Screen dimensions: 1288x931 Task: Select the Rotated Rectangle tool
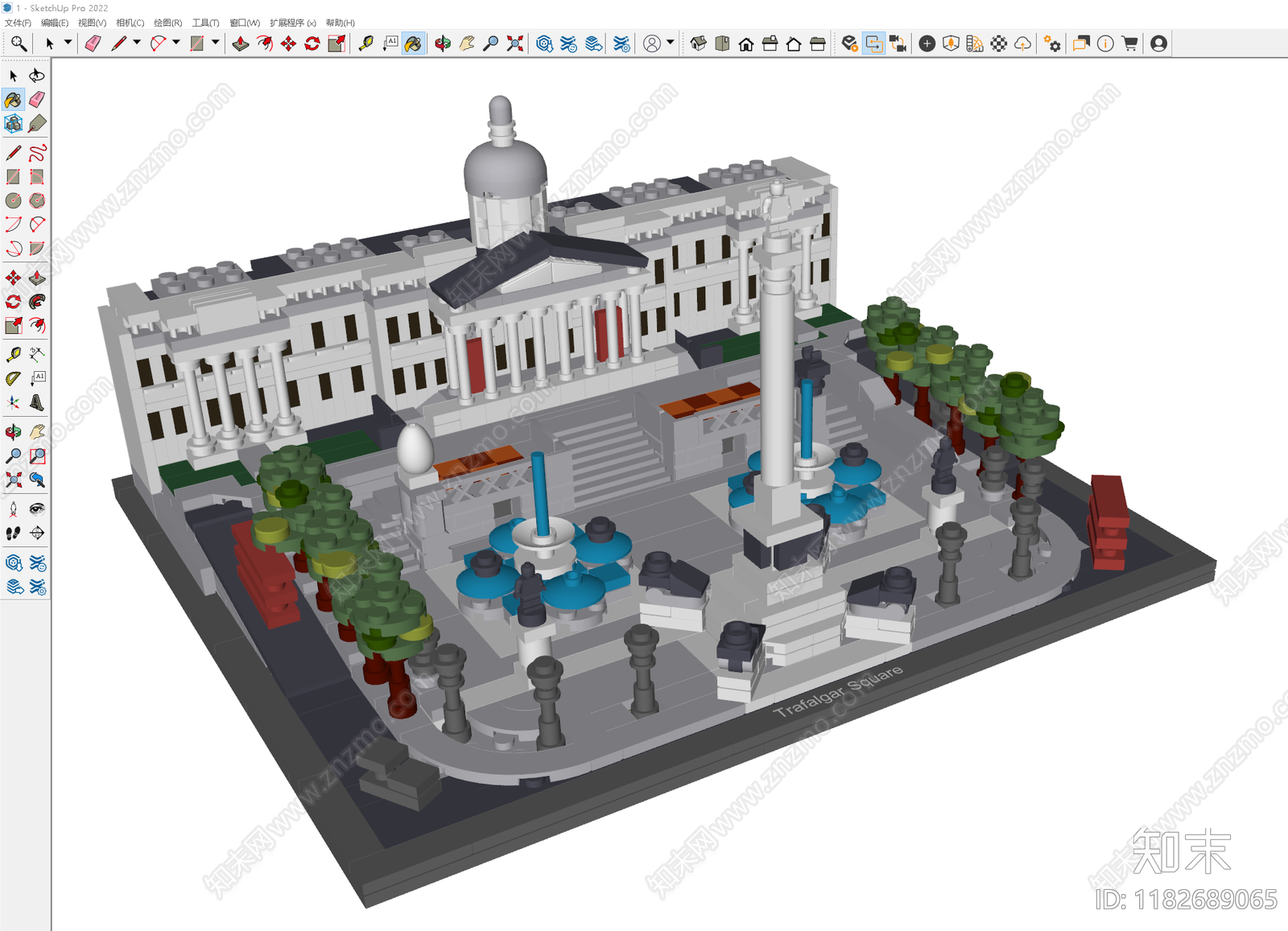tap(37, 177)
